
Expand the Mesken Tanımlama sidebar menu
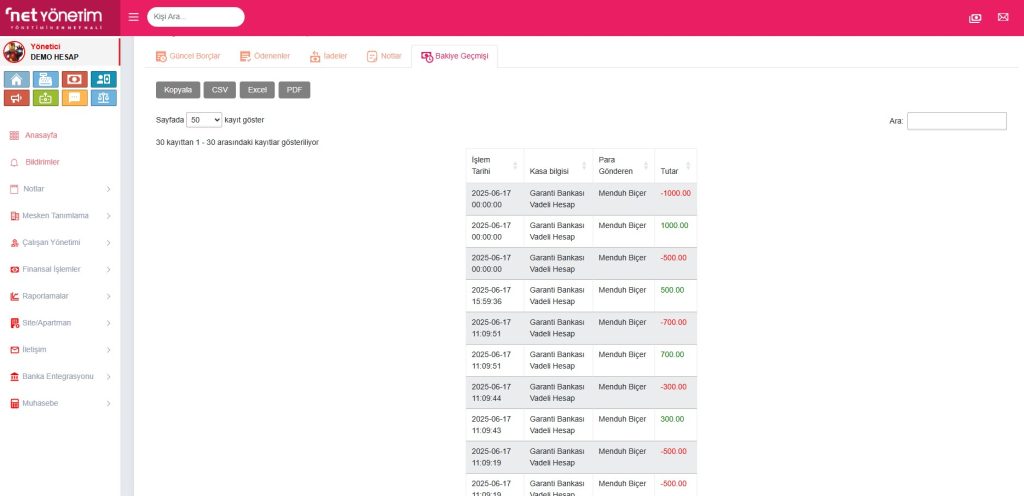pyautogui.click(x=59, y=215)
